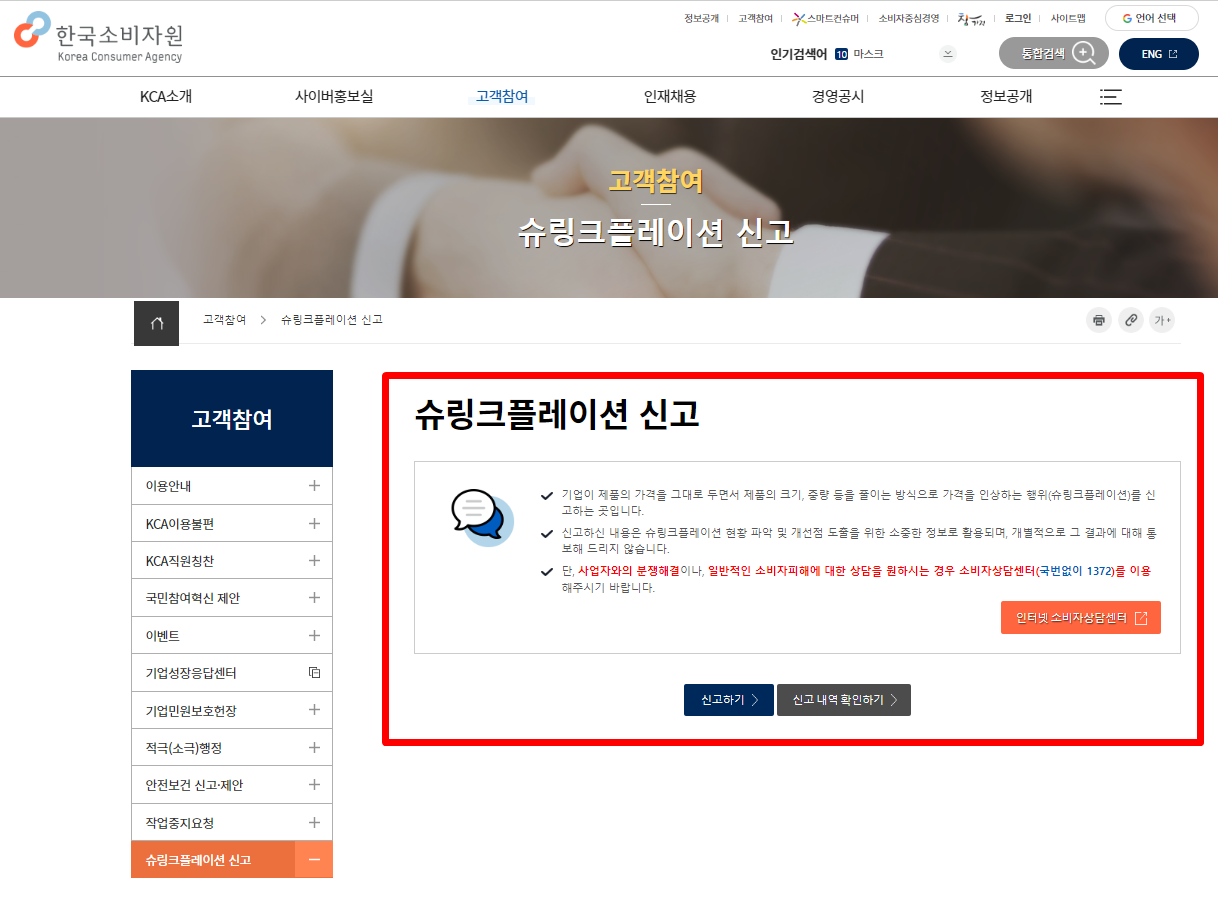
Task: Expand 국민참여혁신 제안 via the plus sign
Action: tap(314, 598)
